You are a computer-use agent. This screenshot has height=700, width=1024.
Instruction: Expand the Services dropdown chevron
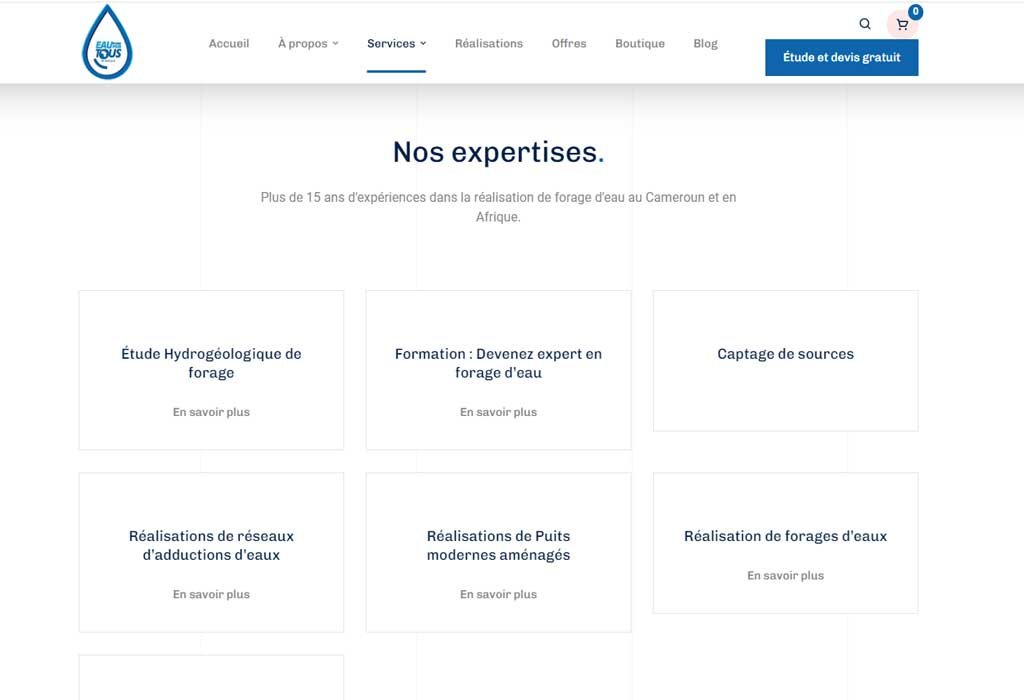coord(423,43)
